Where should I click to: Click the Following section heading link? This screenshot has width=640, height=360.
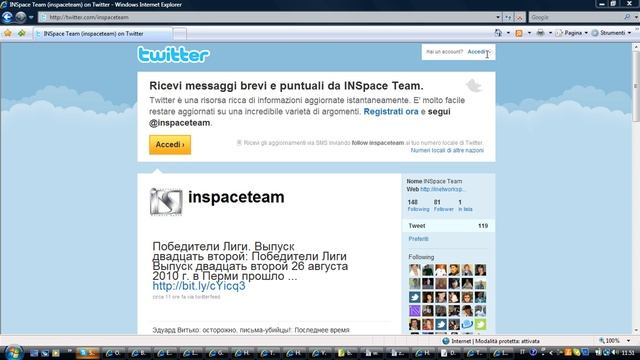click(x=421, y=257)
